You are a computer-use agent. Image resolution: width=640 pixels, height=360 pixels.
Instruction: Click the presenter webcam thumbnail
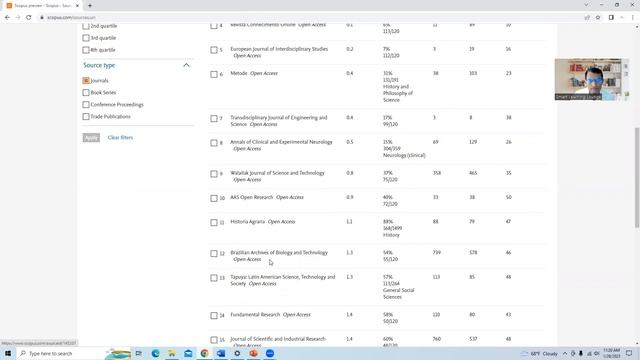point(591,80)
